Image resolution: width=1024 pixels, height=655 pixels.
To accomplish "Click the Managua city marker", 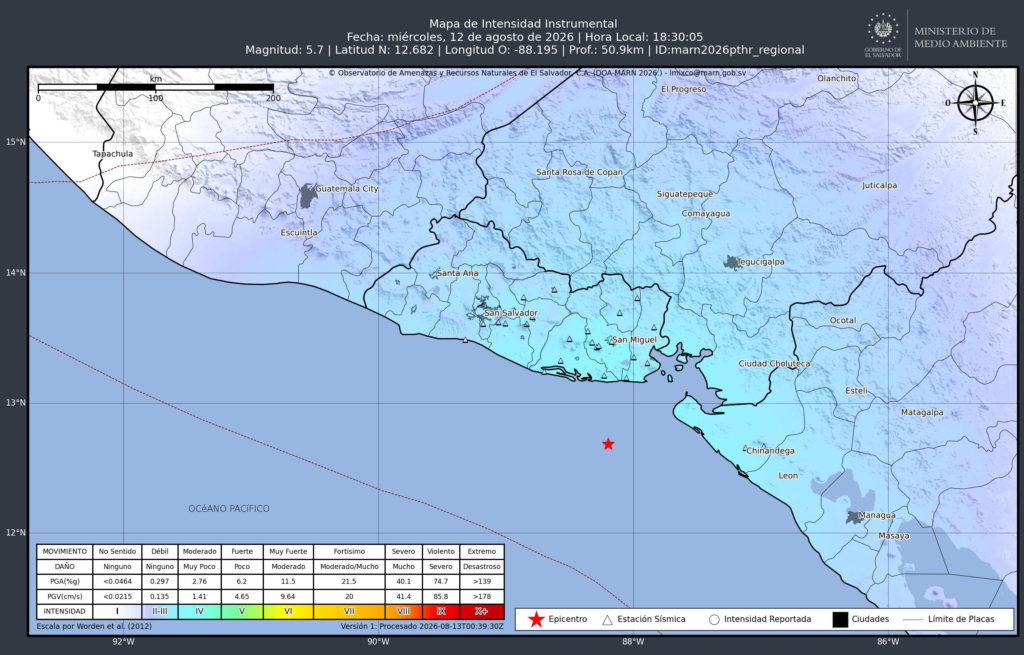I will pos(854,517).
